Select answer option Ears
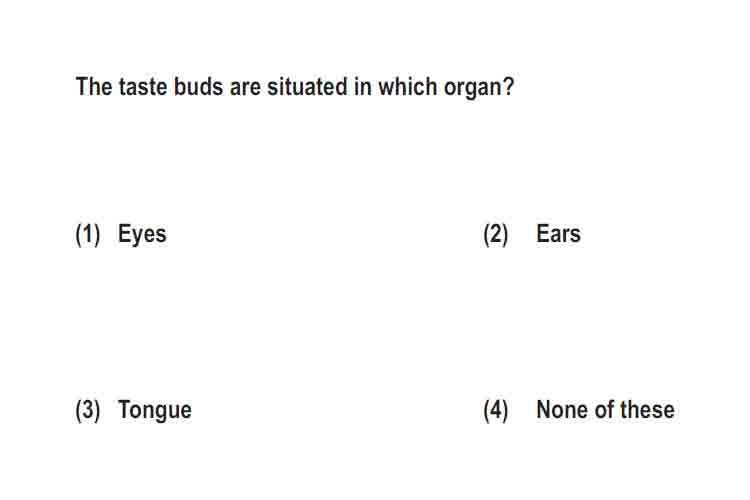 tap(558, 234)
